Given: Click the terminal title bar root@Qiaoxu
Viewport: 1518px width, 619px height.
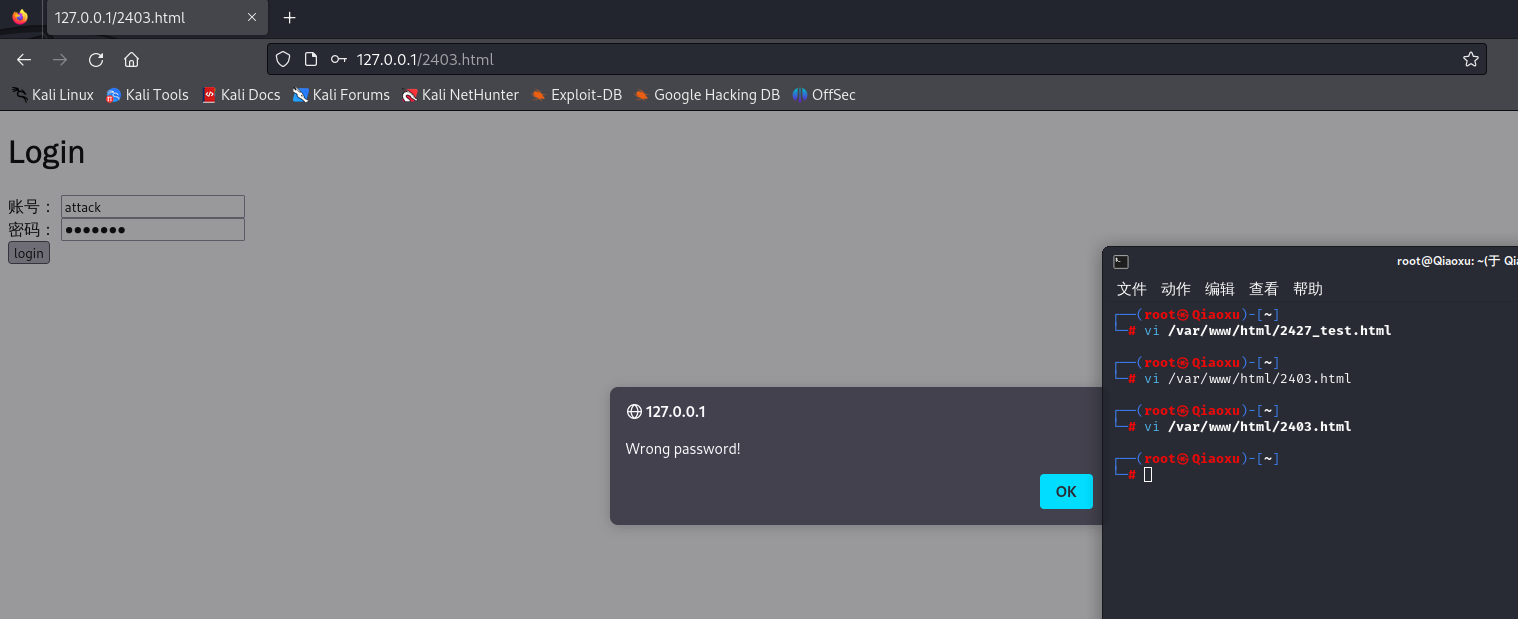Looking at the screenshot, I should point(1457,262).
